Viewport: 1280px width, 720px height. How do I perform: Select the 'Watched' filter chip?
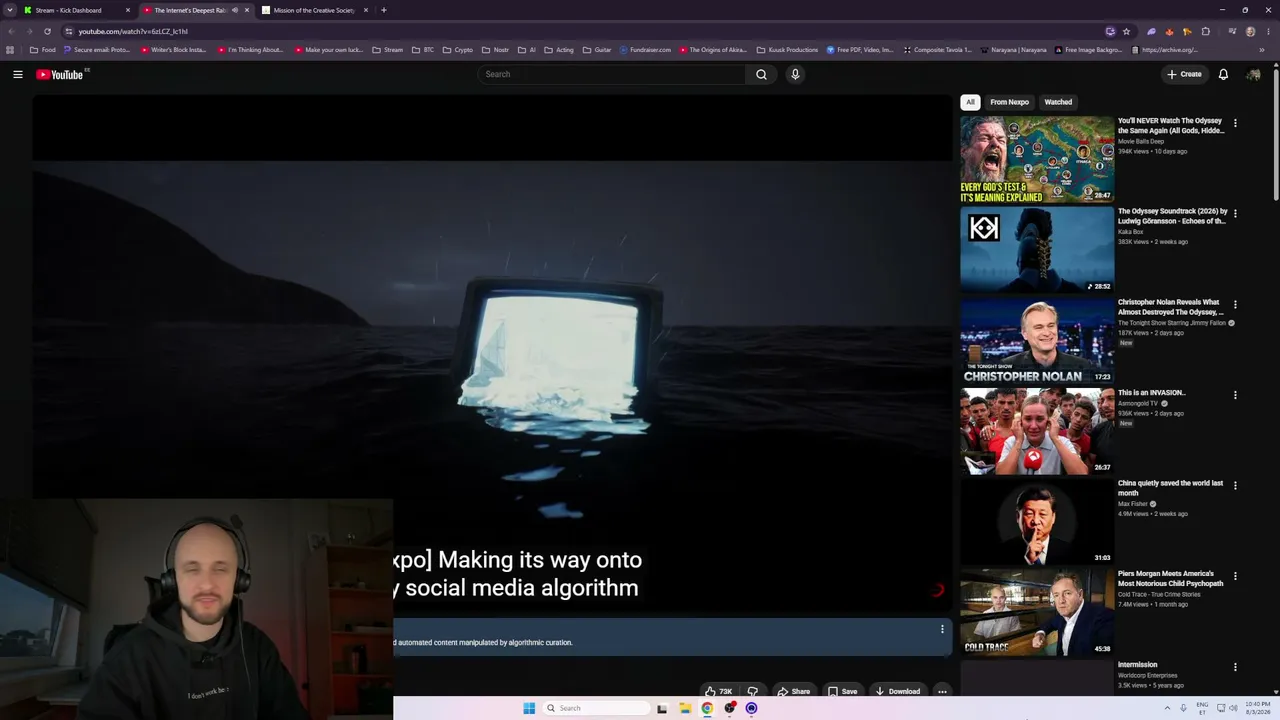click(1058, 102)
